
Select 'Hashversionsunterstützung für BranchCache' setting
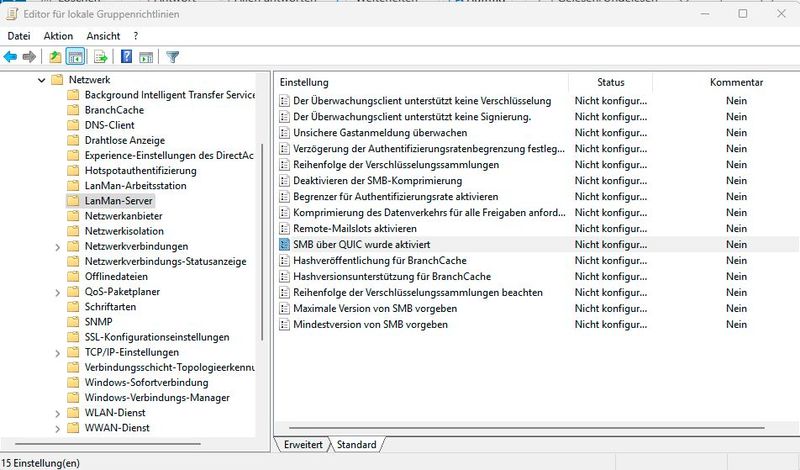391,277
